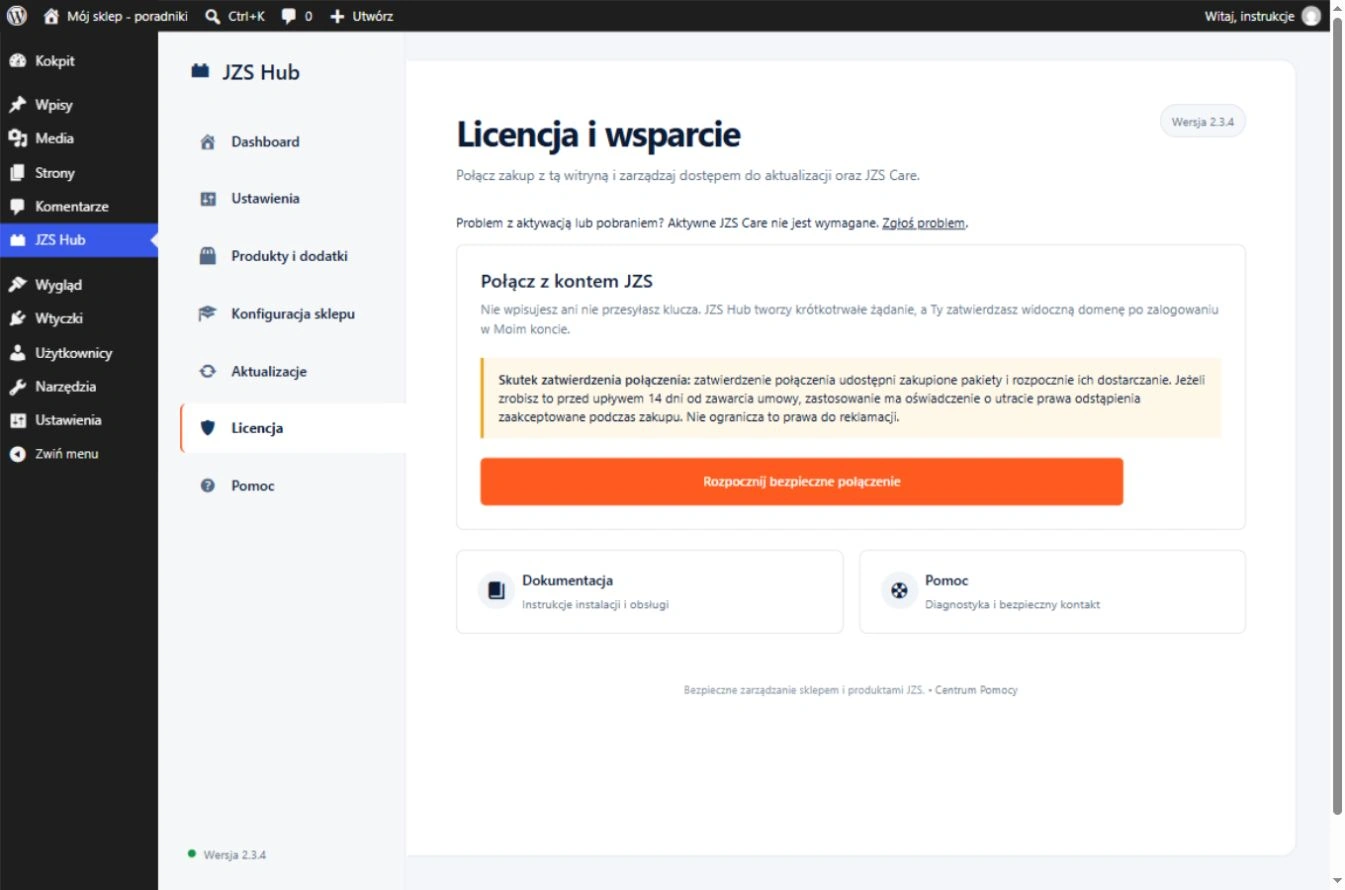
Task: Click the plus icon next to Utwórz
Action: click(337, 16)
